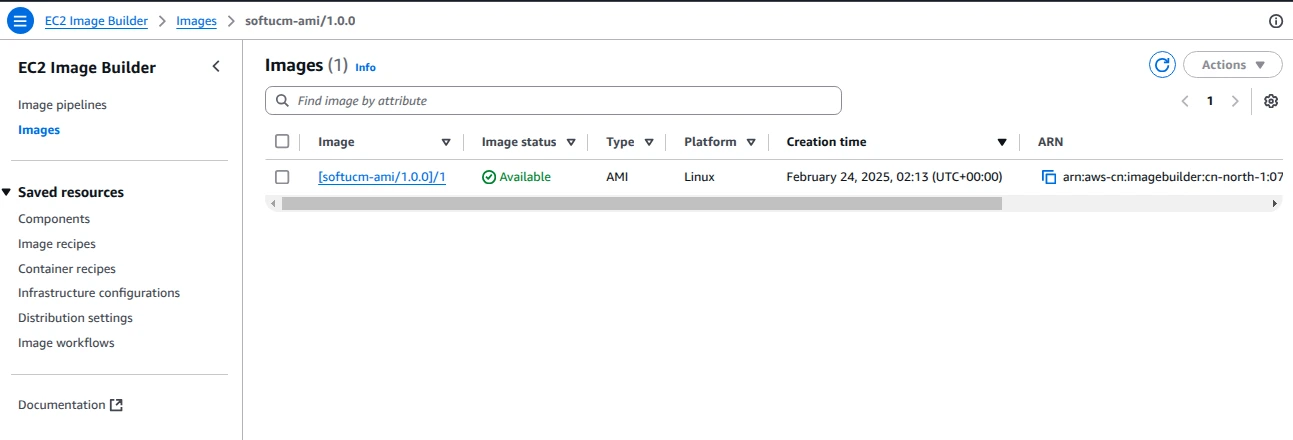Viewport: 1293px width, 440px height.
Task: Click page number 1
Action: tap(1210, 101)
